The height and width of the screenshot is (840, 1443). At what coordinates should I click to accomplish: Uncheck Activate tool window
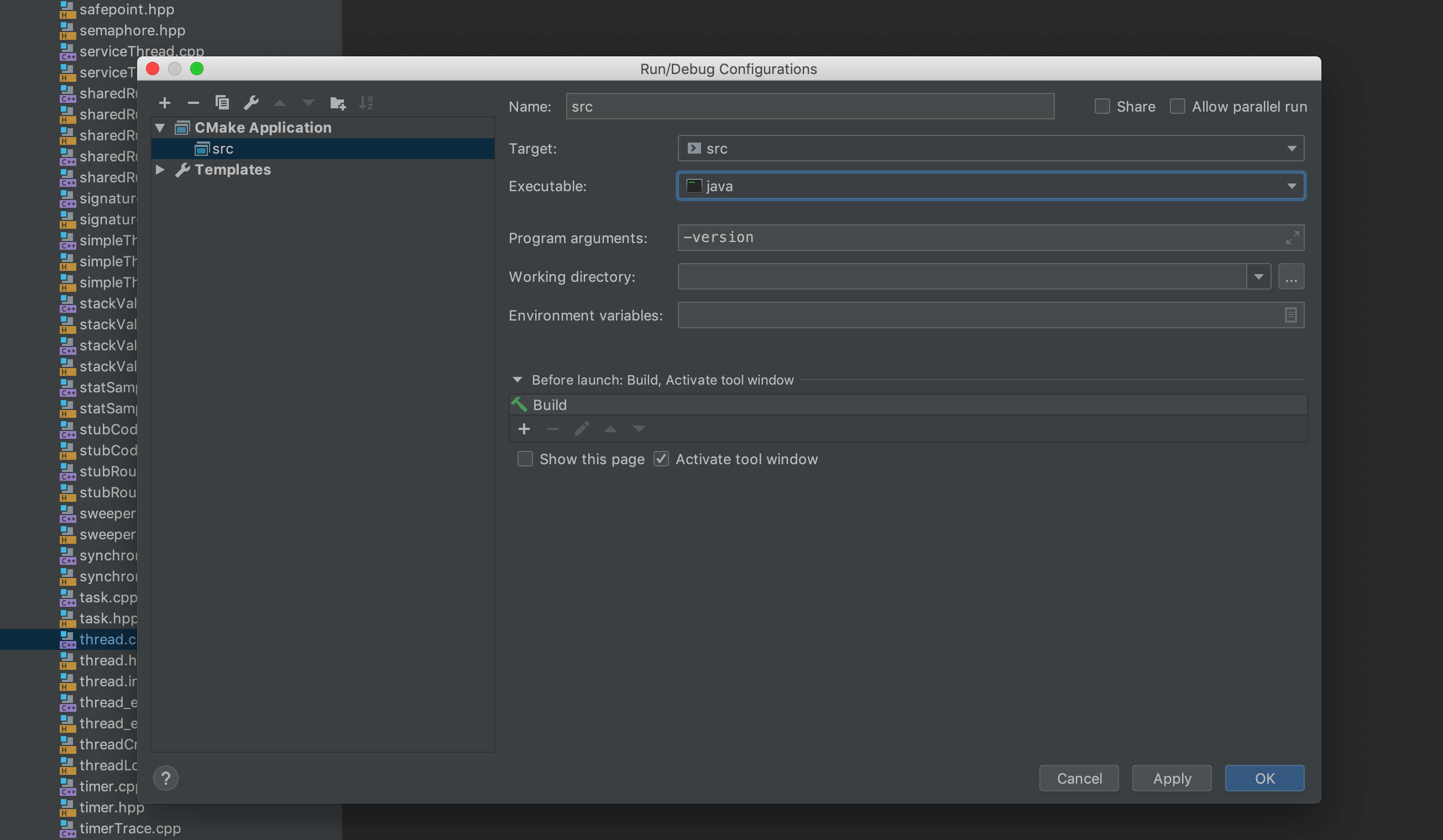(x=661, y=459)
